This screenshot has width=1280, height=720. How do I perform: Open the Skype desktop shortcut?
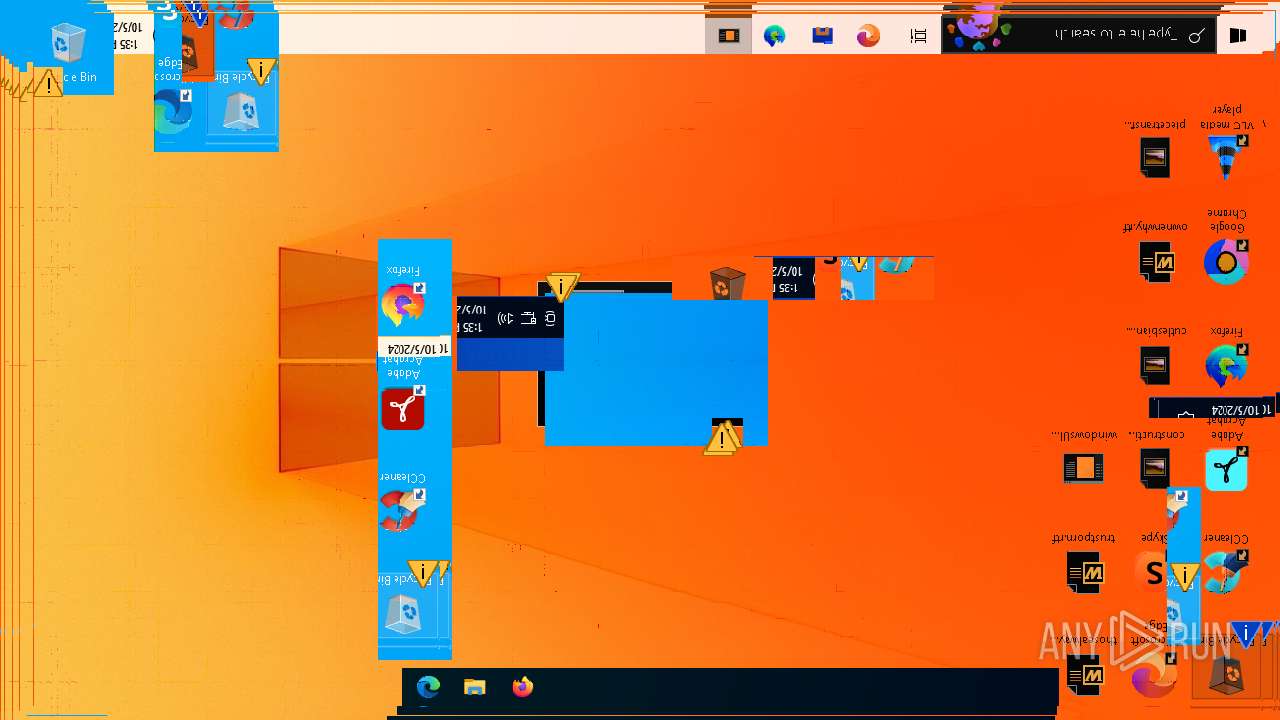(x=1152, y=573)
